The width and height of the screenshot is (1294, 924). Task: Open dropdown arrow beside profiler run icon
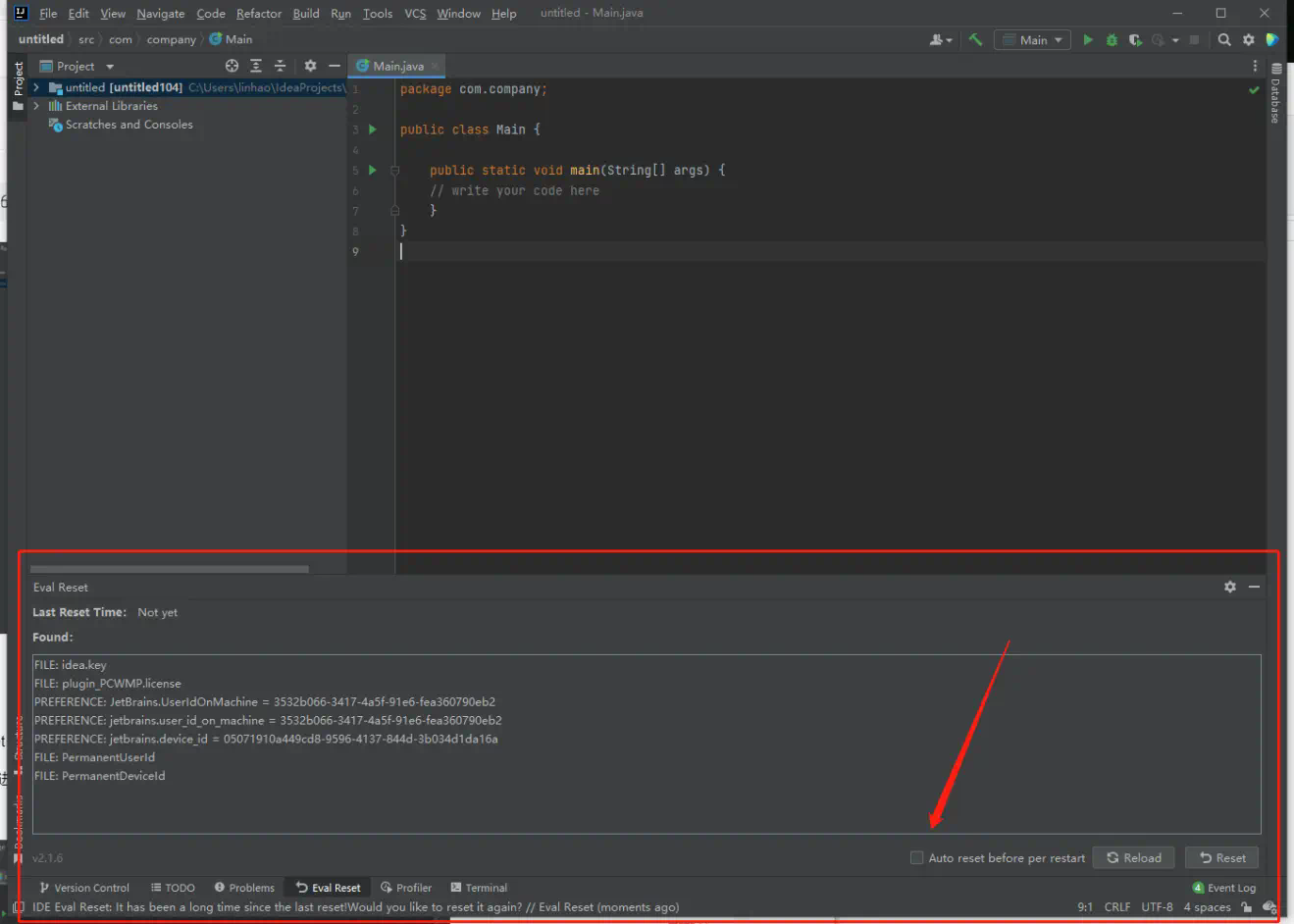1175,41
